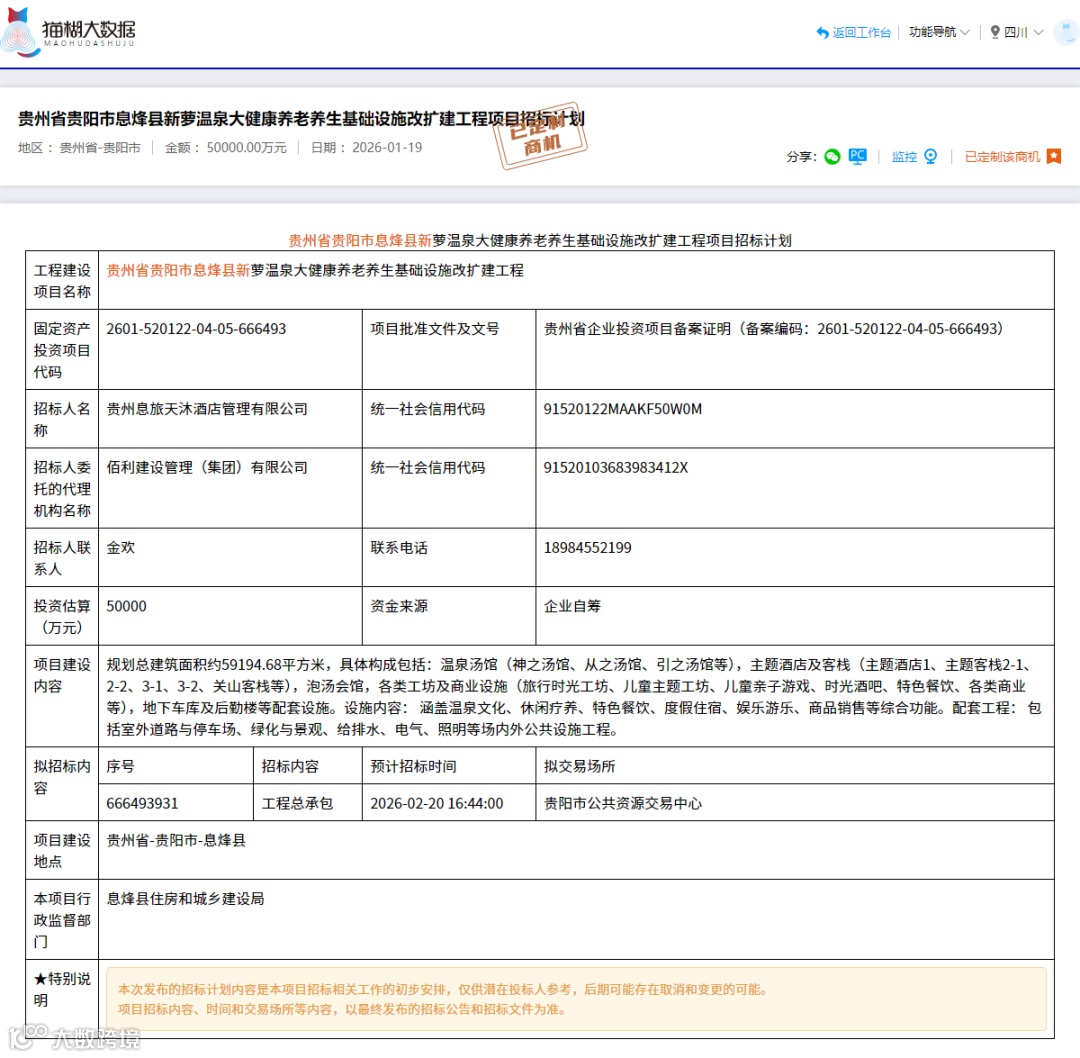1080x1058 pixels.
Task: Click the orange project name in 工程建设项目名称 row
Action: (x=178, y=271)
